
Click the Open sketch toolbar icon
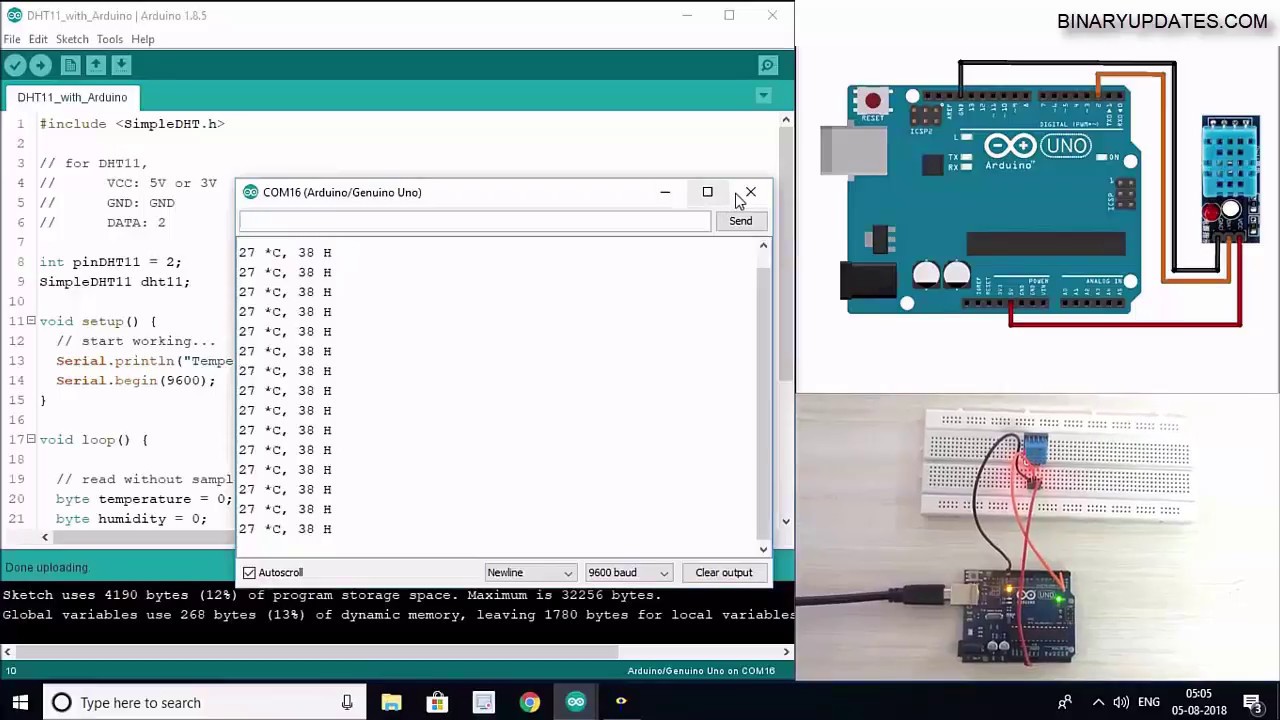(x=96, y=65)
